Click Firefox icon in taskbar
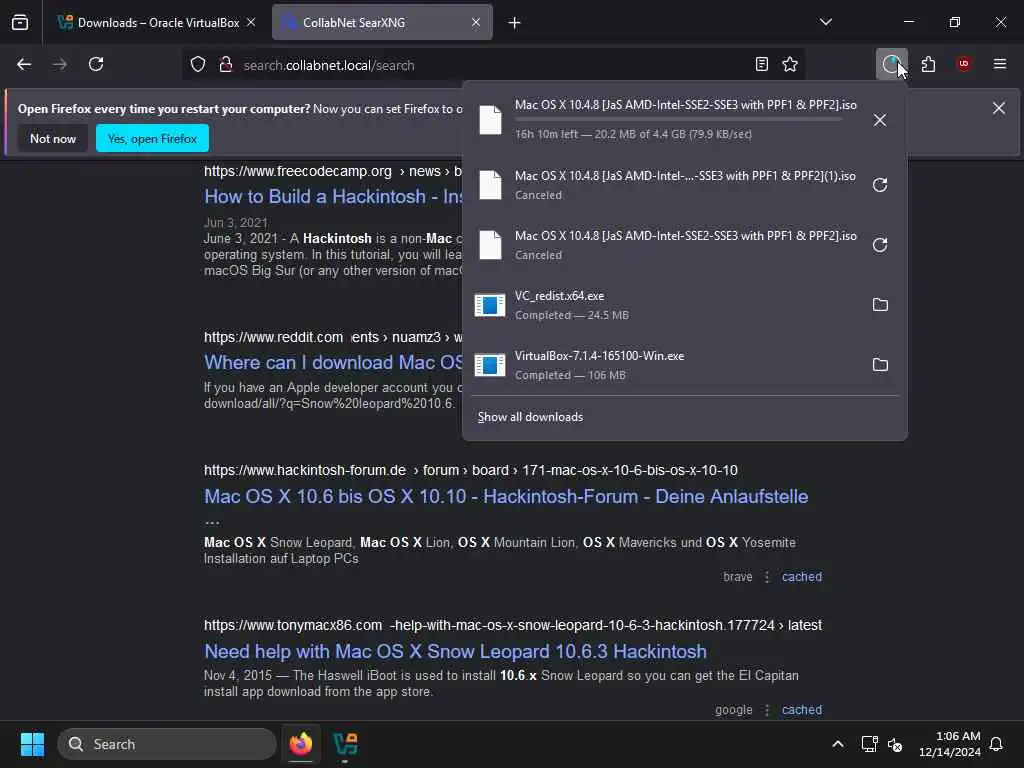1024x768 pixels. coord(300,744)
